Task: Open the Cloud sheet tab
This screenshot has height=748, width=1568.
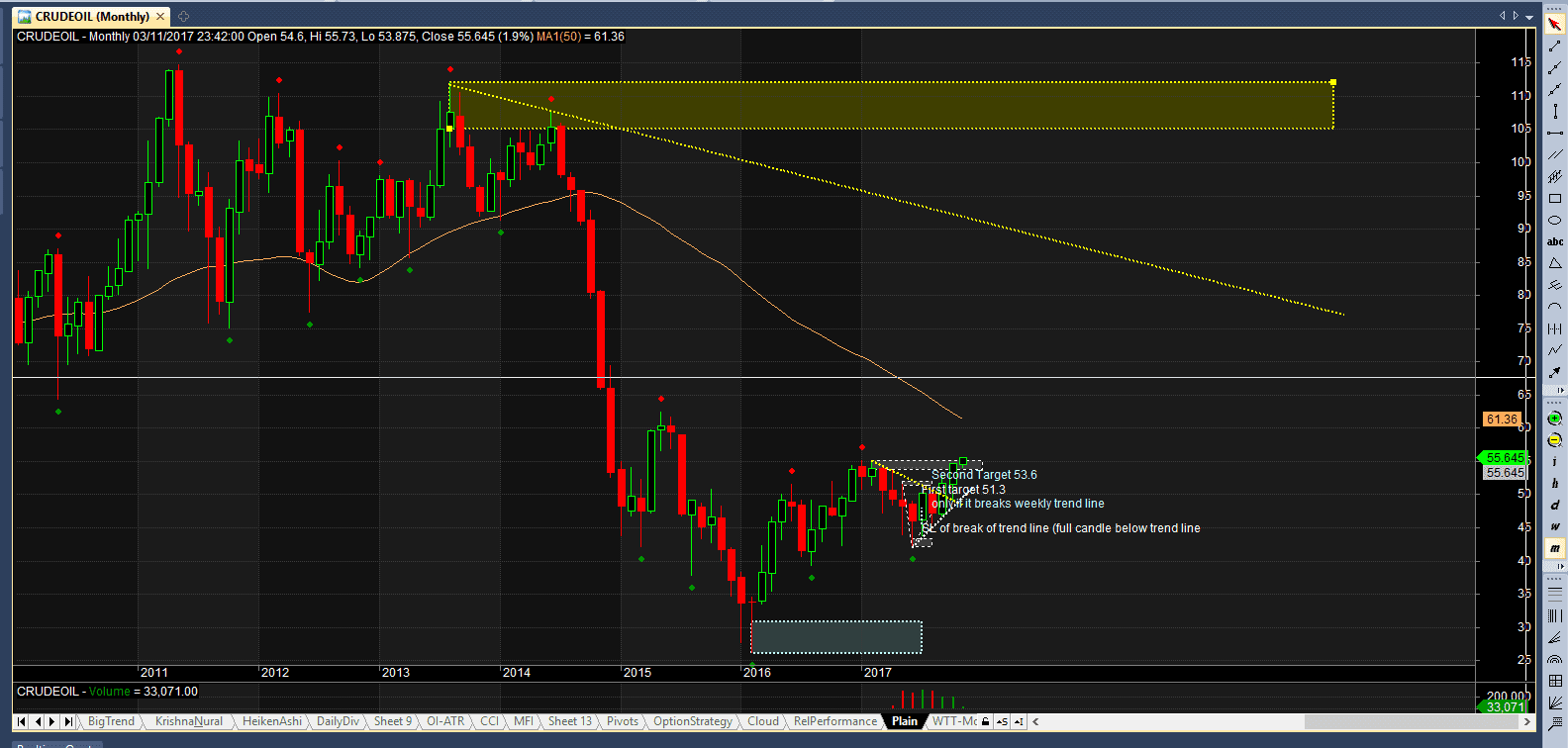Action: pyautogui.click(x=763, y=721)
